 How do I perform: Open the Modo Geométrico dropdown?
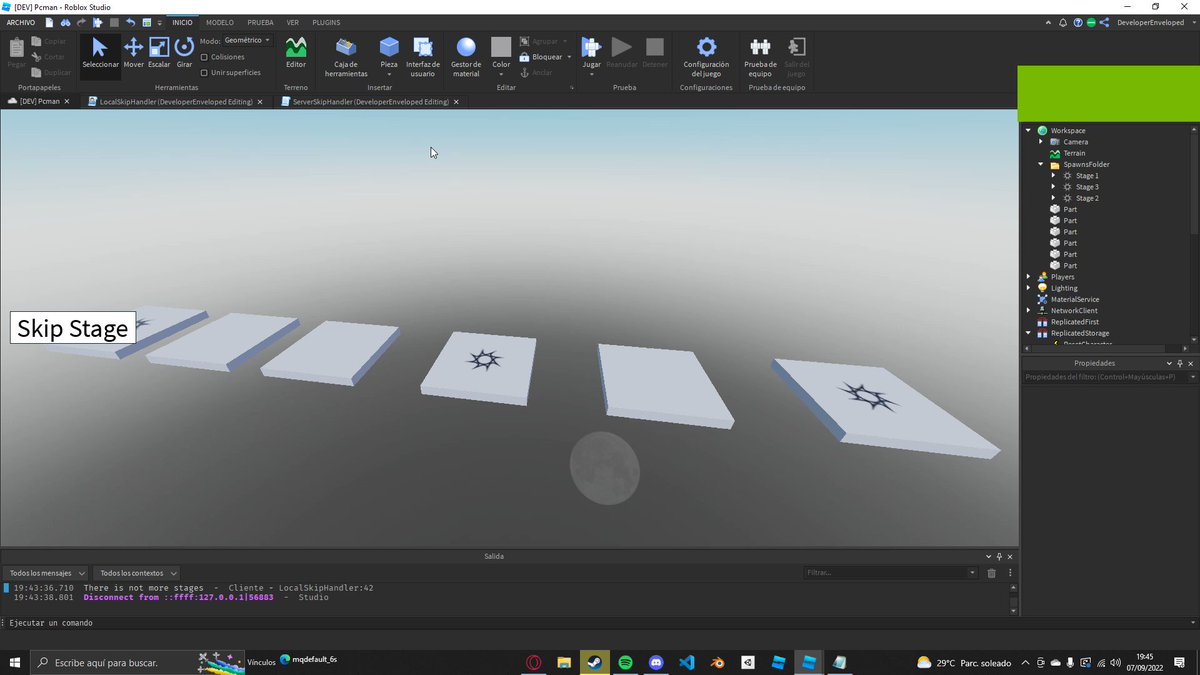[247, 41]
